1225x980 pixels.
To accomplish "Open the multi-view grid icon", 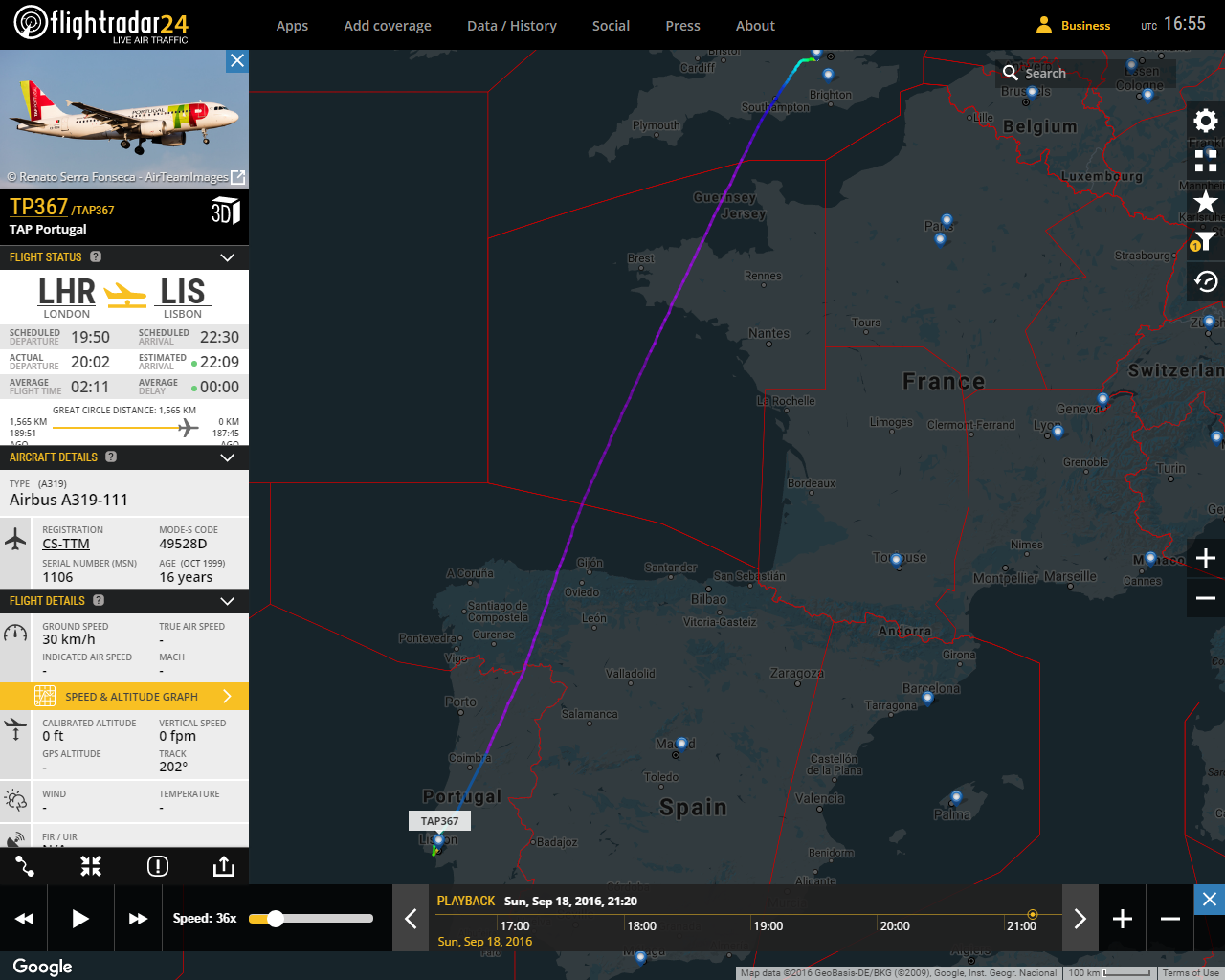I will pyautogui.click(x=1206, y=161).
